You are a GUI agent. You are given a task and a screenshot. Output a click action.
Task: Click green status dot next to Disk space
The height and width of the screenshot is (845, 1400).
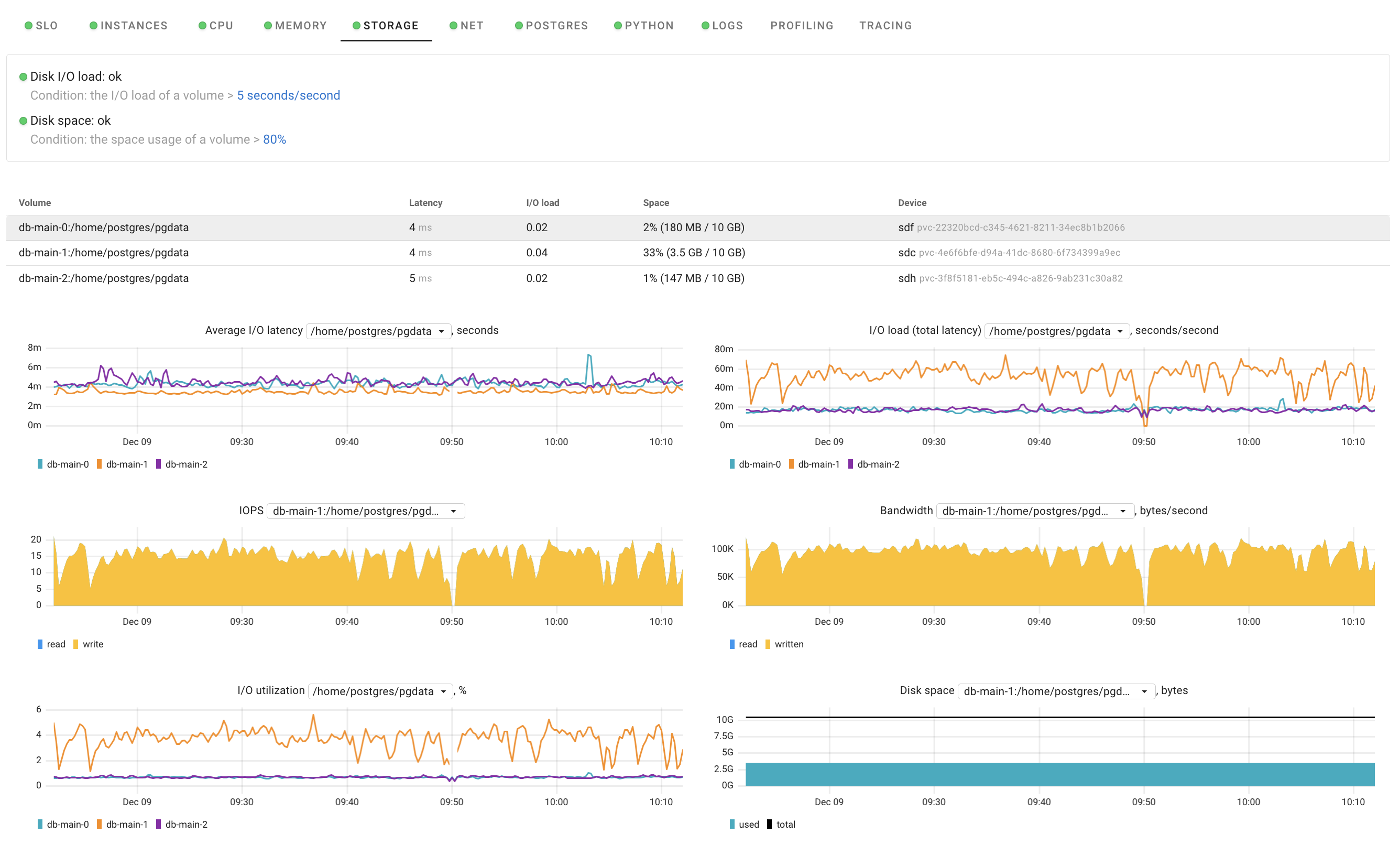point(23,121)
